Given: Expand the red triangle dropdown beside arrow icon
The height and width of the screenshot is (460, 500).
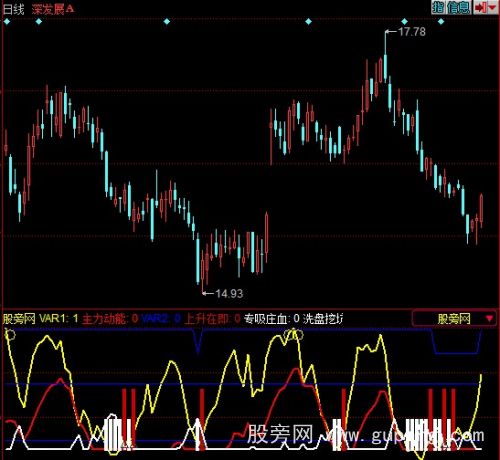Looking at the screenshot, I should 492,7.
